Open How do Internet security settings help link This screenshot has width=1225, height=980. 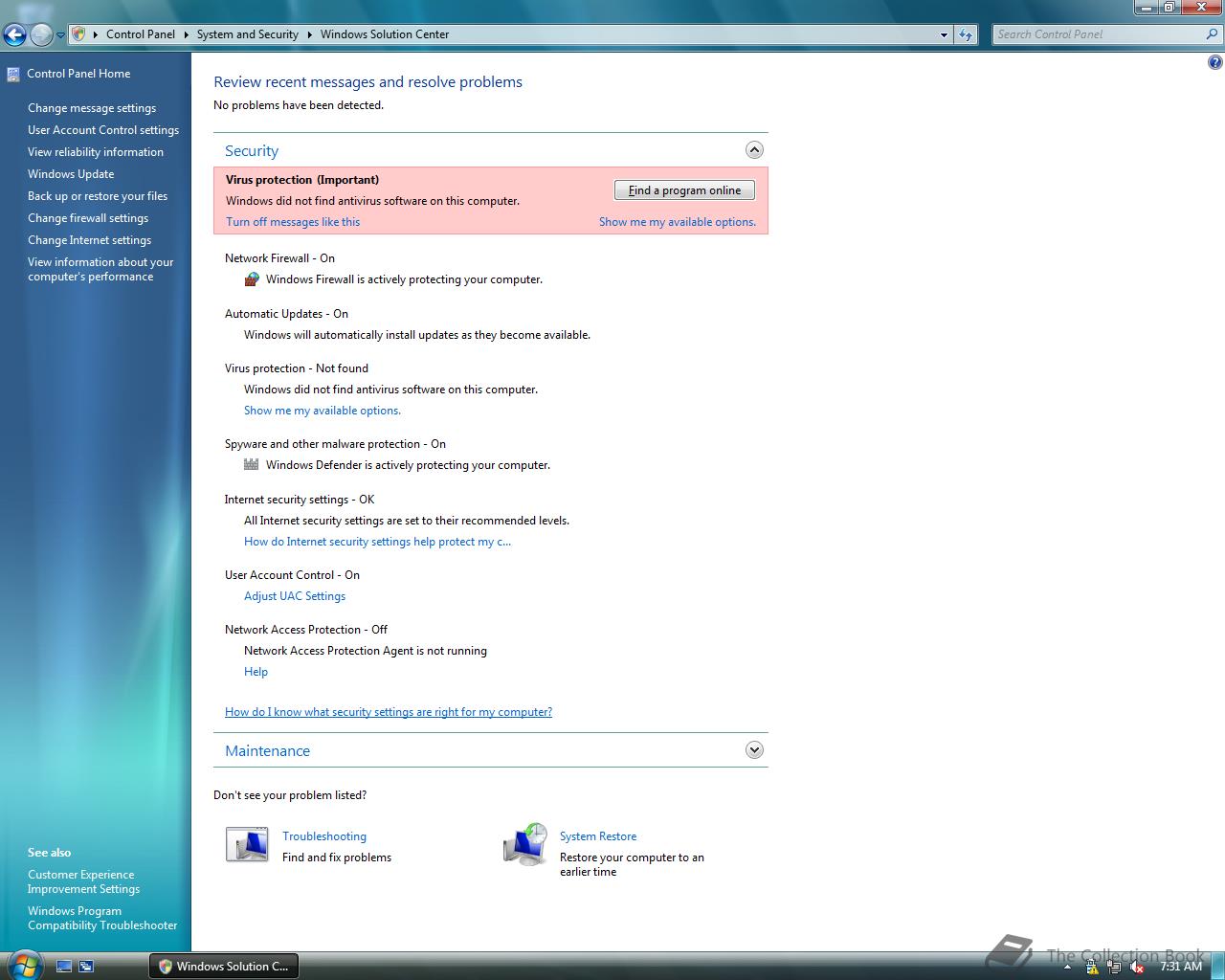coord(377,542)
